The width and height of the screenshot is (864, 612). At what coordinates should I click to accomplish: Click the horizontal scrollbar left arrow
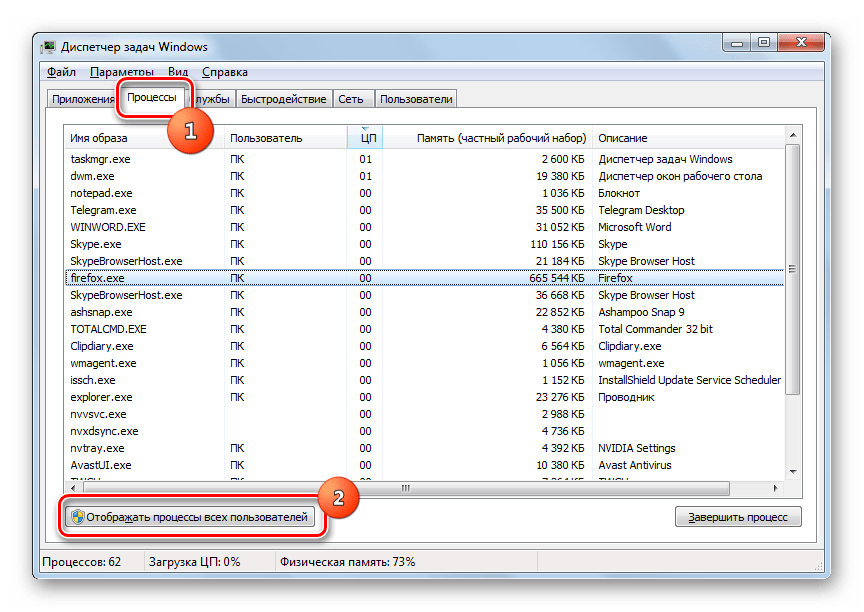pos(73,488)
